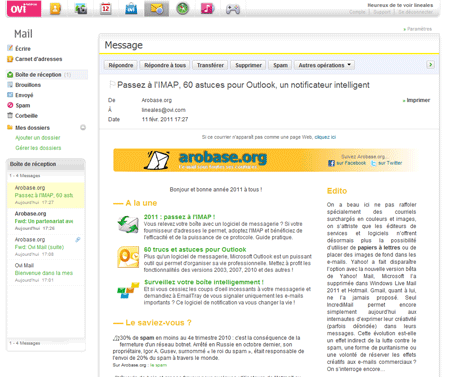This screenshot has width=450, height=377.
Task: Click the 'le spam' link
Action: 158,365
